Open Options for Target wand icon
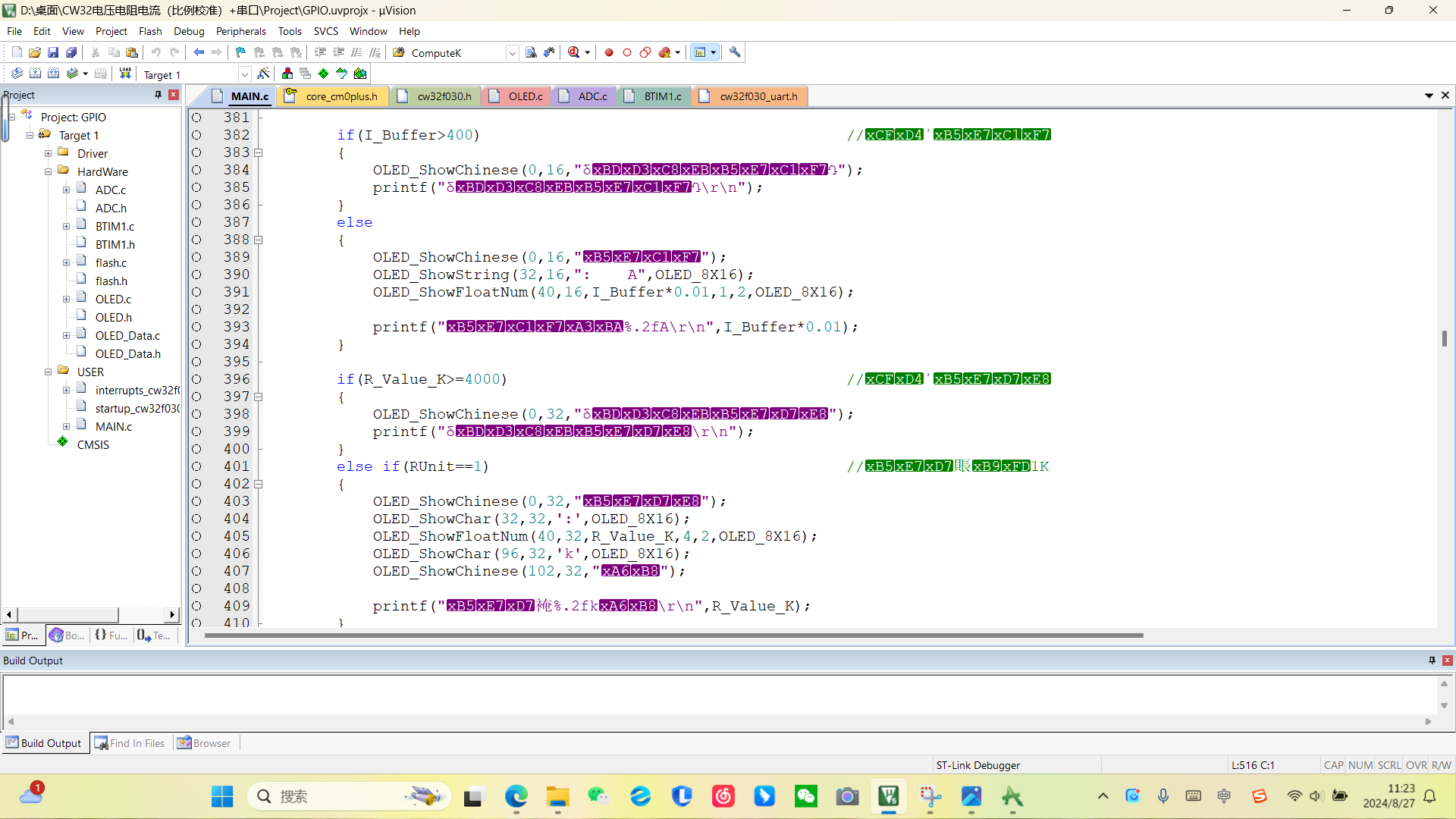 pos(263,74)
